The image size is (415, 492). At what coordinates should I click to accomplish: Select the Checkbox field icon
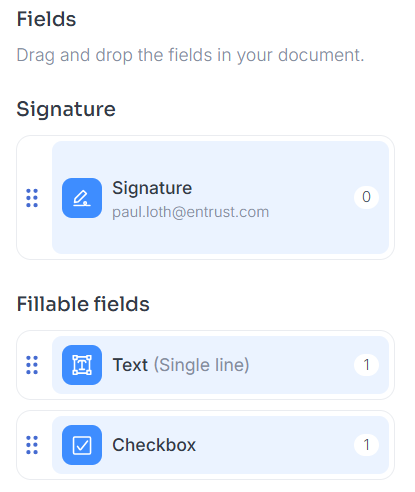click(x=82, y=445)
